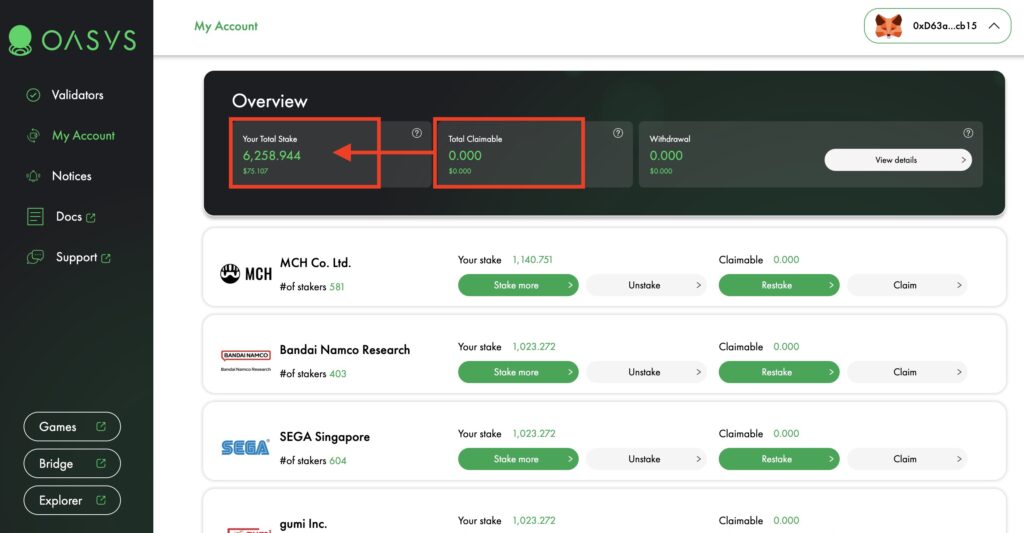Restake MCH Co. Ltd. rewards
The height and width of the screenshot is (533, 1024).
(x=778, y=285)
